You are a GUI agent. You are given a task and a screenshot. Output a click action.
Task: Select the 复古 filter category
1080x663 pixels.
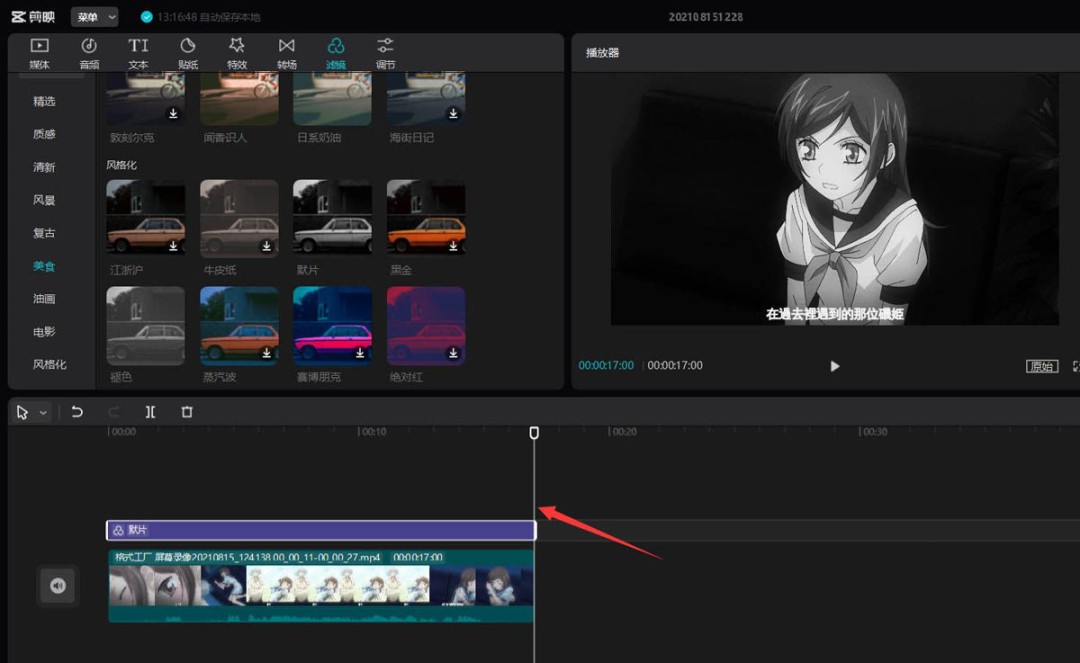pos(44,233)
